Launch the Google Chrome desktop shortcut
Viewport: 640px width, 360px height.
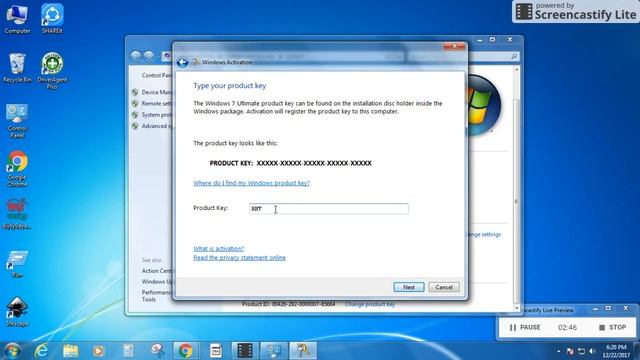[x=17, y=169]
